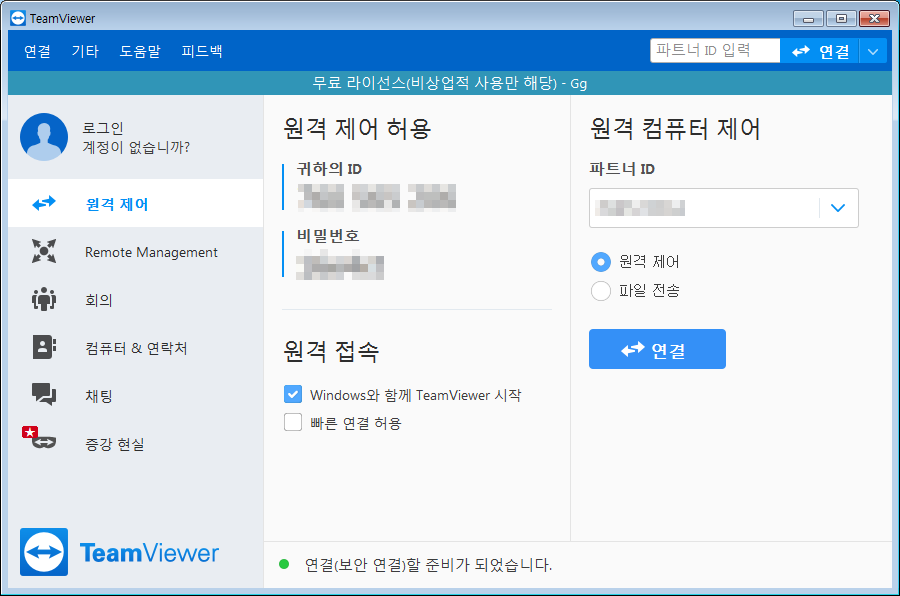900x596 pixels.
Task: Click the green connection status dot
Action: [284, 564]
